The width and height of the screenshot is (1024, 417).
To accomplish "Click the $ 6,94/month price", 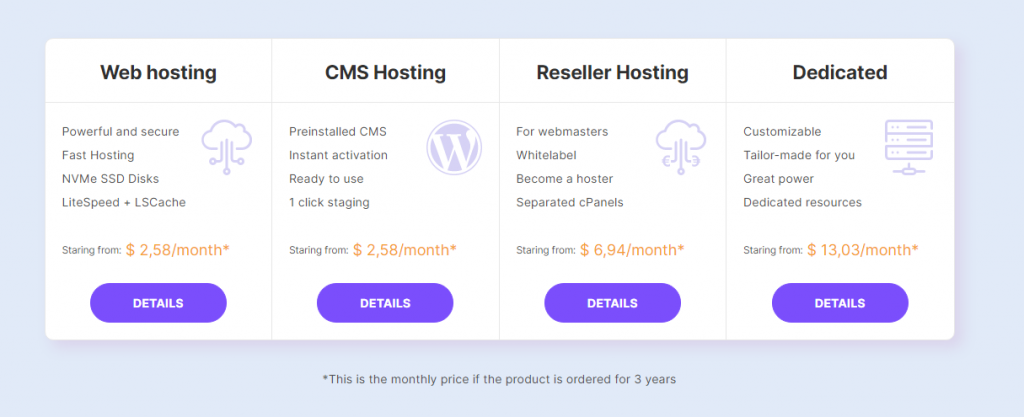I will pyautogui.click(x=632, y=249).
